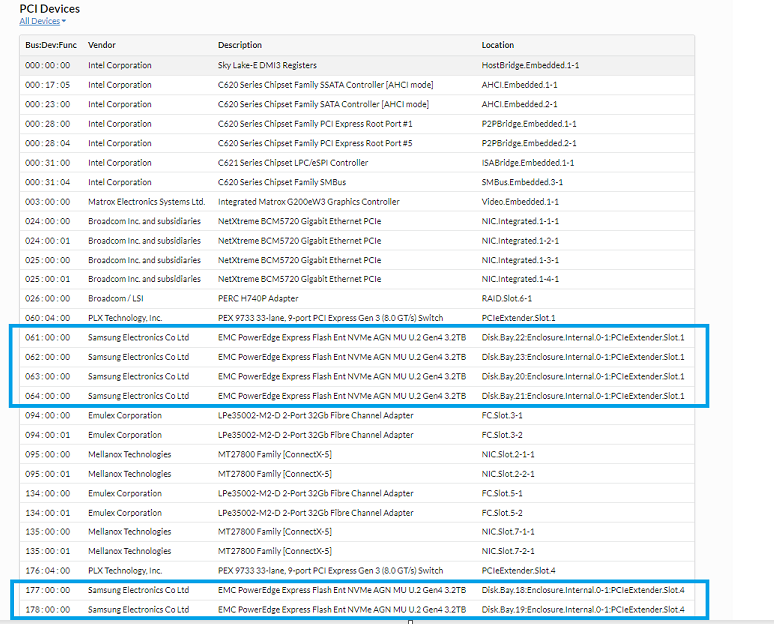
Task: Select the FC.Slot.3-1 Emulex adapter row
Action: (315, 415)
